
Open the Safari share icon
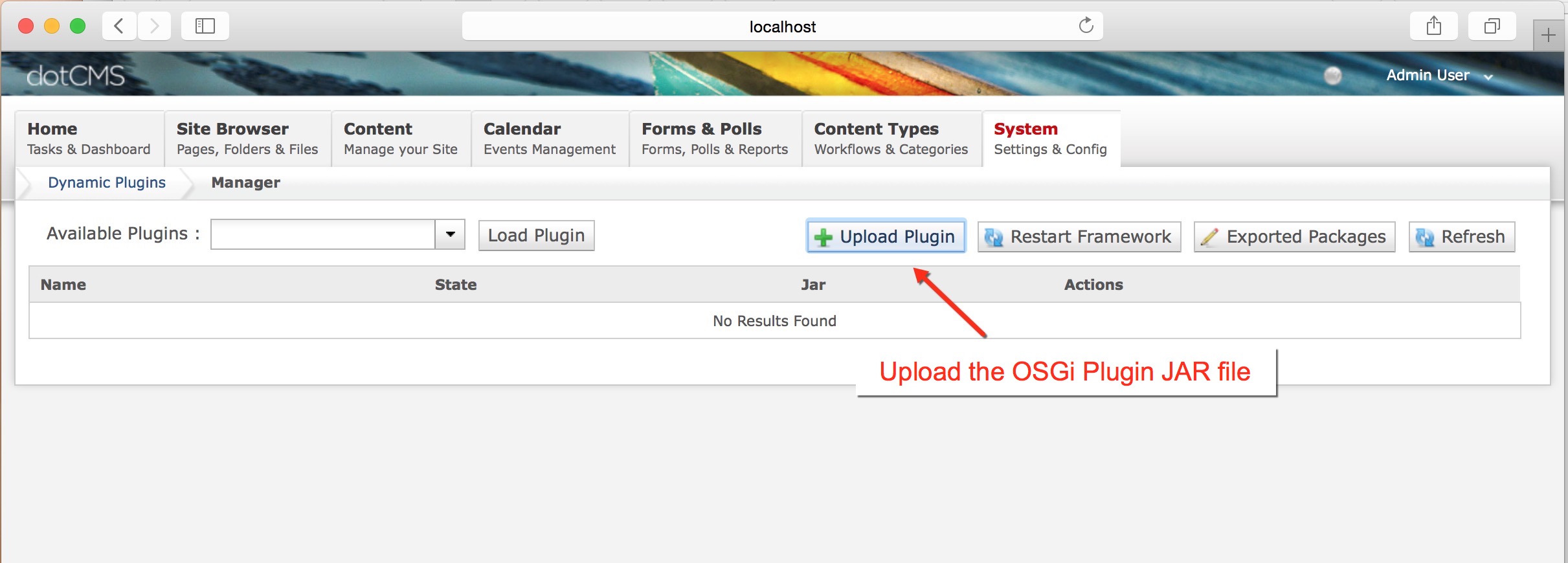pos(1433,26)
